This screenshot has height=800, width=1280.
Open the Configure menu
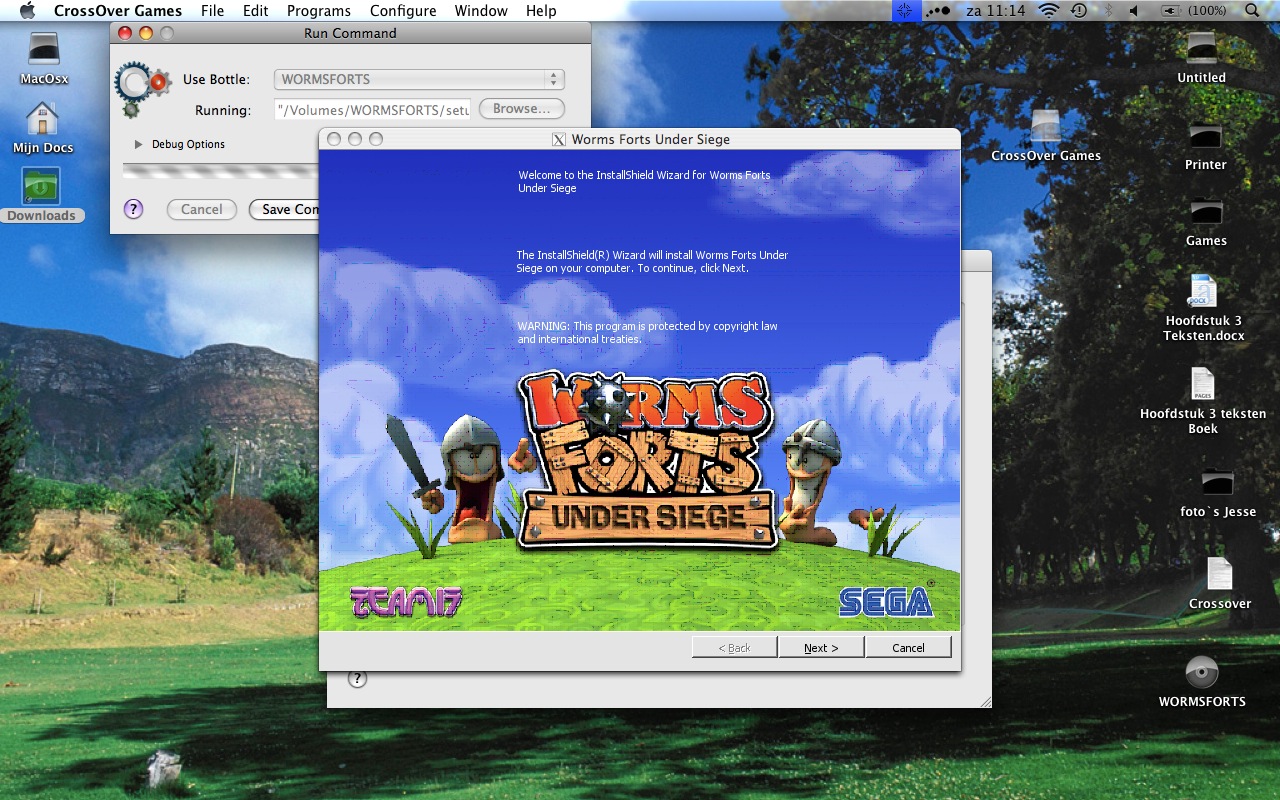(403, 11)
